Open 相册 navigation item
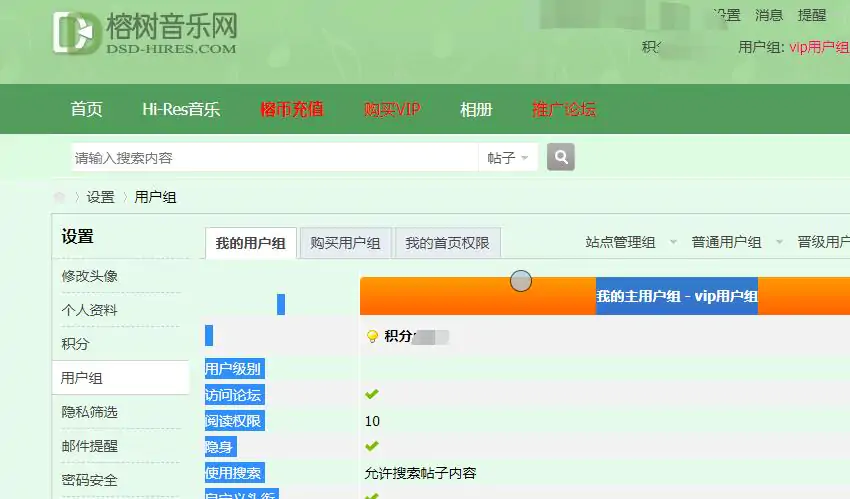Viewport: 850px width, 499px height. 476,109
